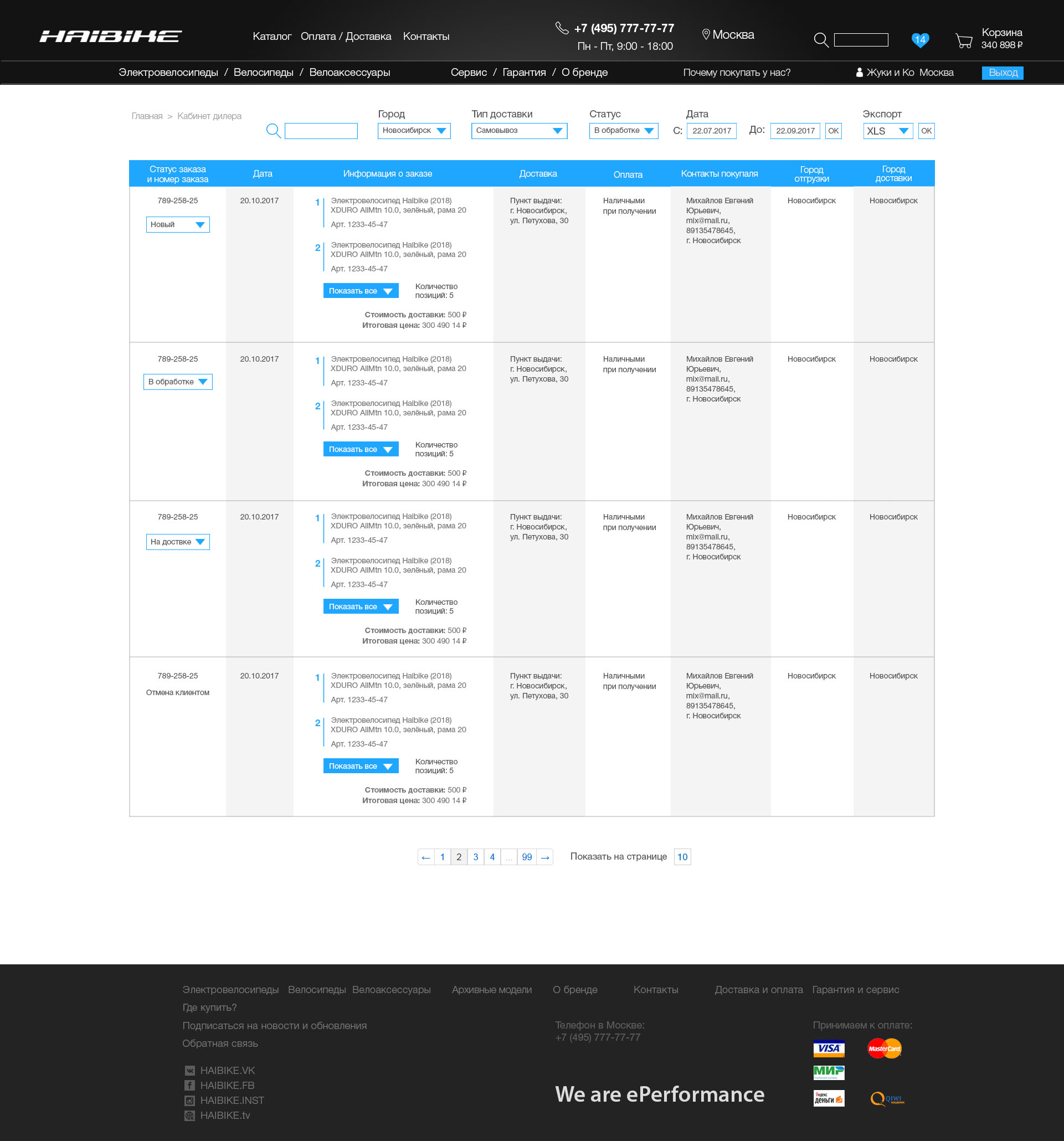Go to previous page with left arrow
Image resolution: width=1064 pixels, height=1141 pixels.
click(426, 857)
